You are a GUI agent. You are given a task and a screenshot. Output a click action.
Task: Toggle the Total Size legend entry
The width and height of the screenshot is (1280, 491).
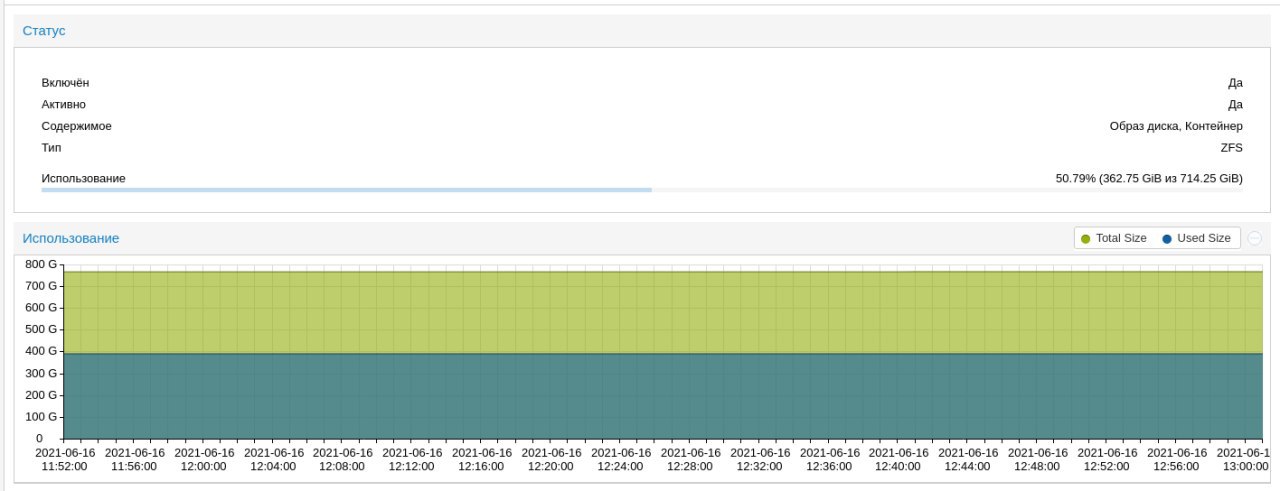1113,238
